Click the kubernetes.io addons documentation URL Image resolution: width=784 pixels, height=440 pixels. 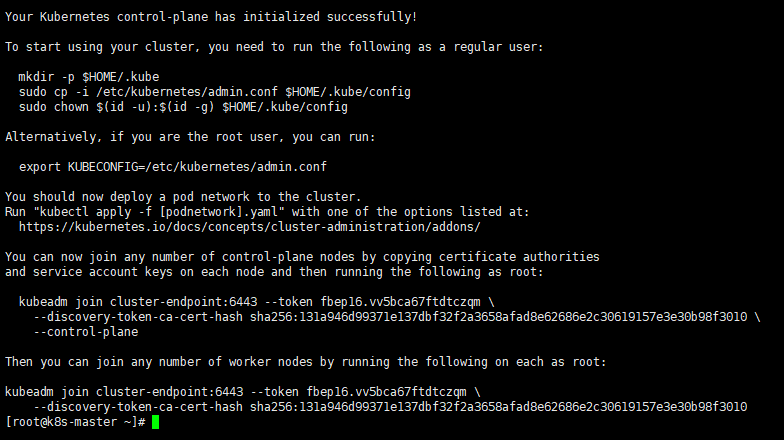click(x=250, y=227)
